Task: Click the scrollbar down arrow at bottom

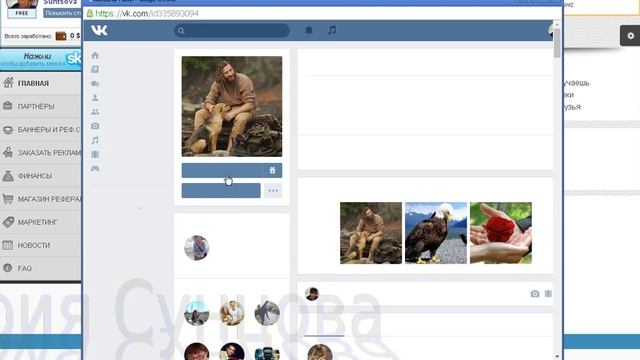Action: click(557, 356)
